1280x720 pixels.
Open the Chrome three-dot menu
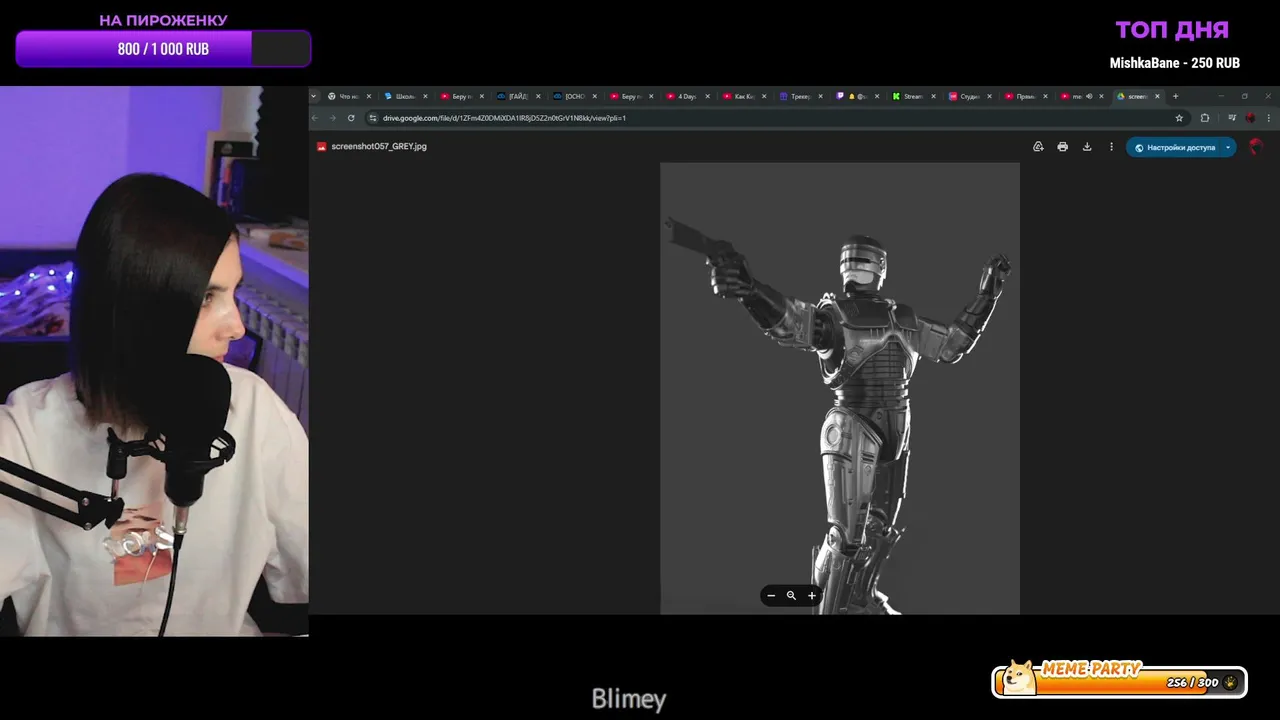click(1267, 118)
